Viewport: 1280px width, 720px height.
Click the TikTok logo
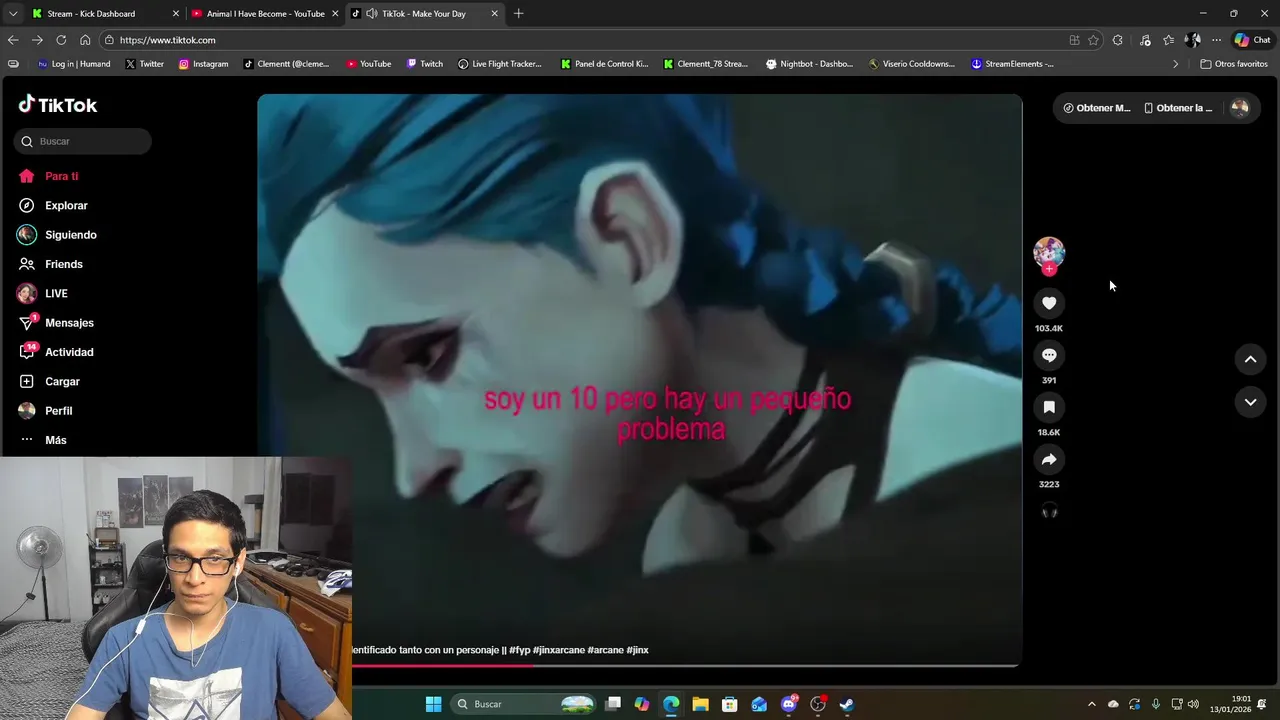[57, 105]
